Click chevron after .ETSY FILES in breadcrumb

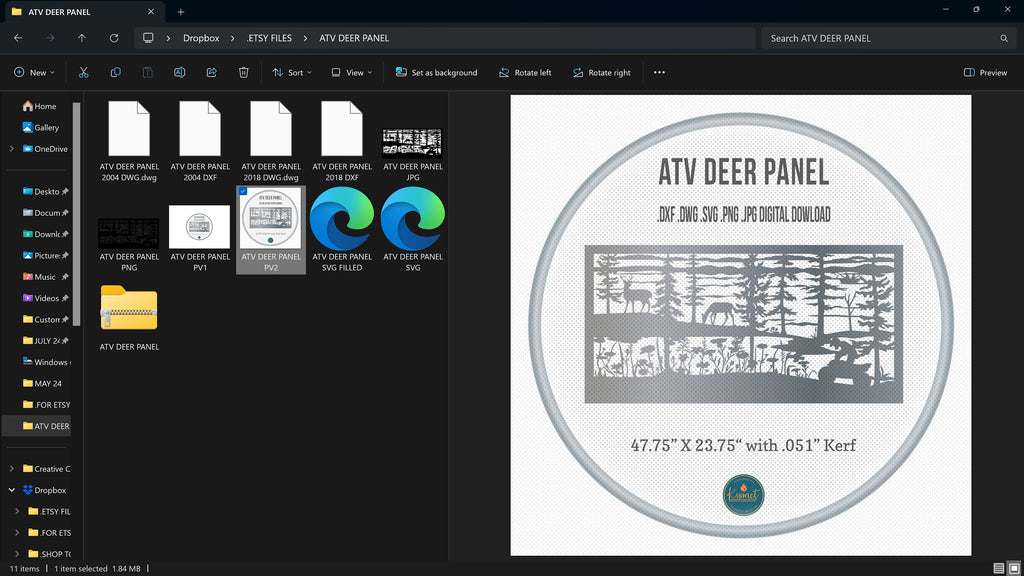(305, 39)
